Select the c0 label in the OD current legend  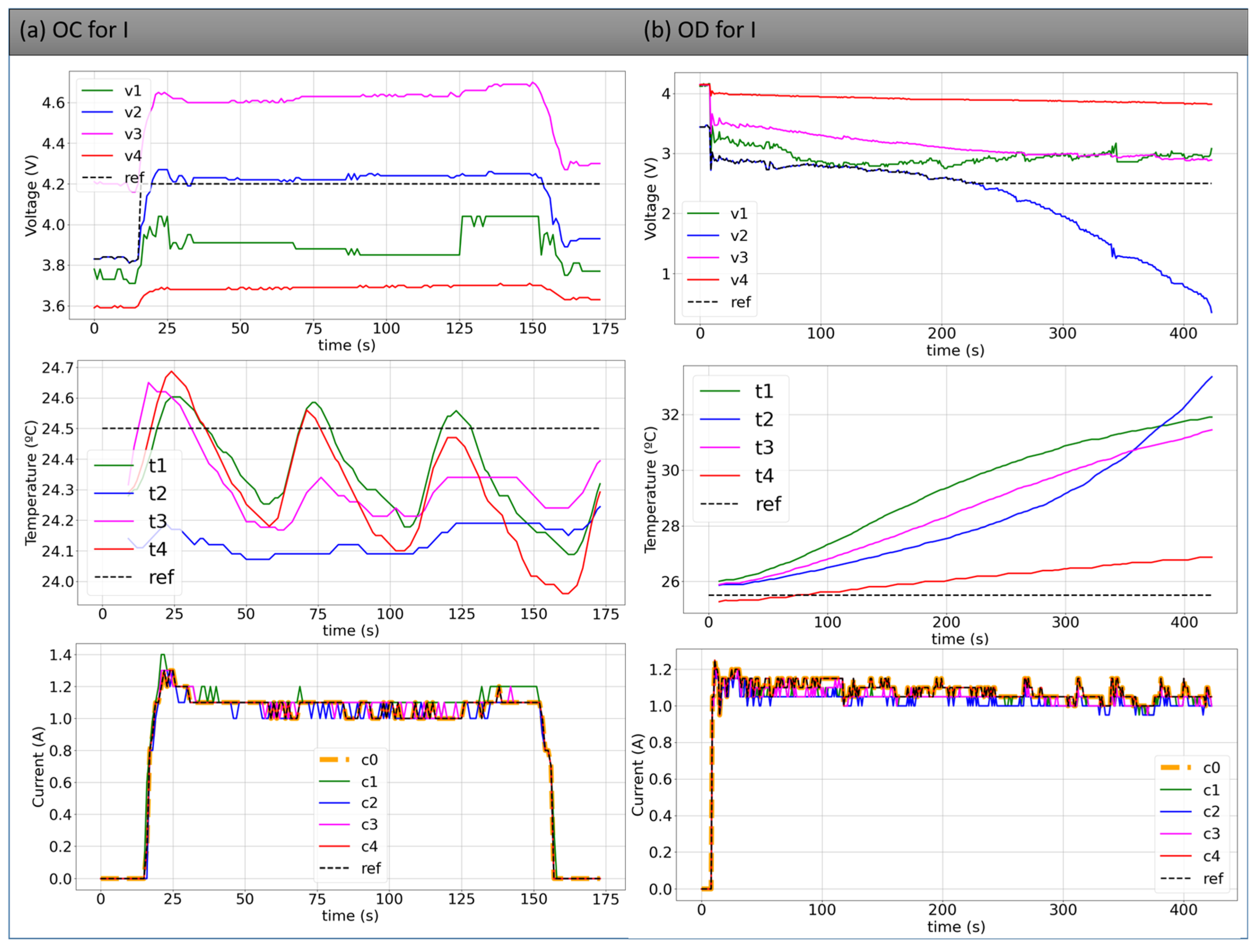(1211, 767)
